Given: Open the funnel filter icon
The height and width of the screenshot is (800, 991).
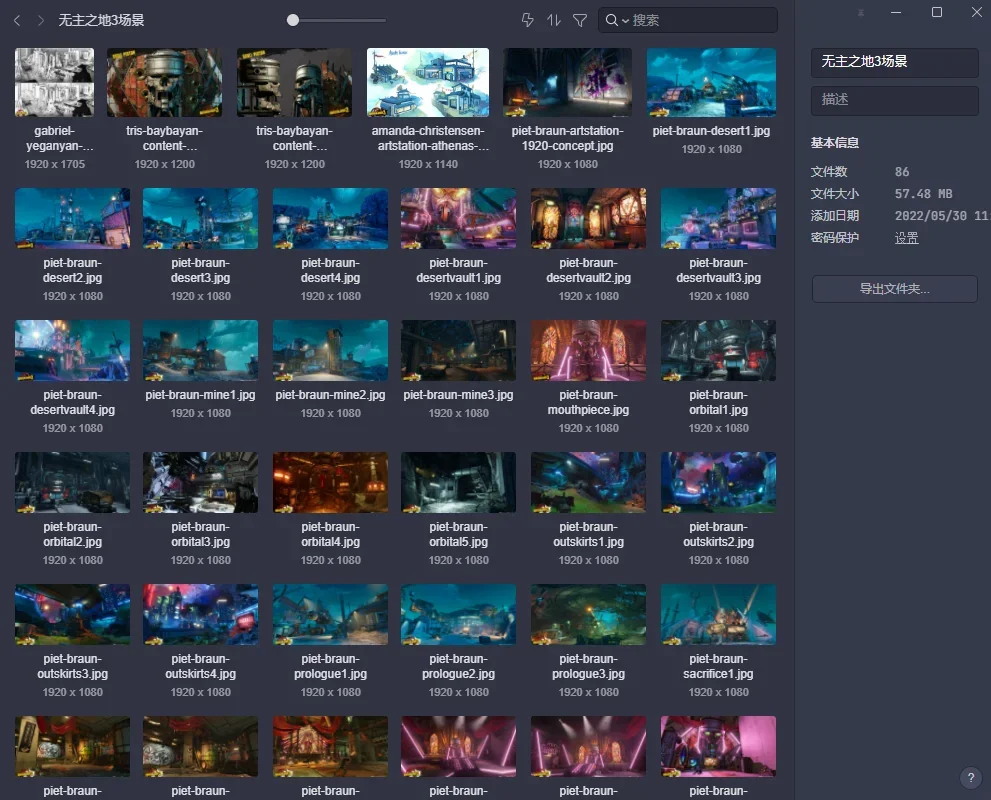Looking at the screenshot, I should (x=580, y=20).
